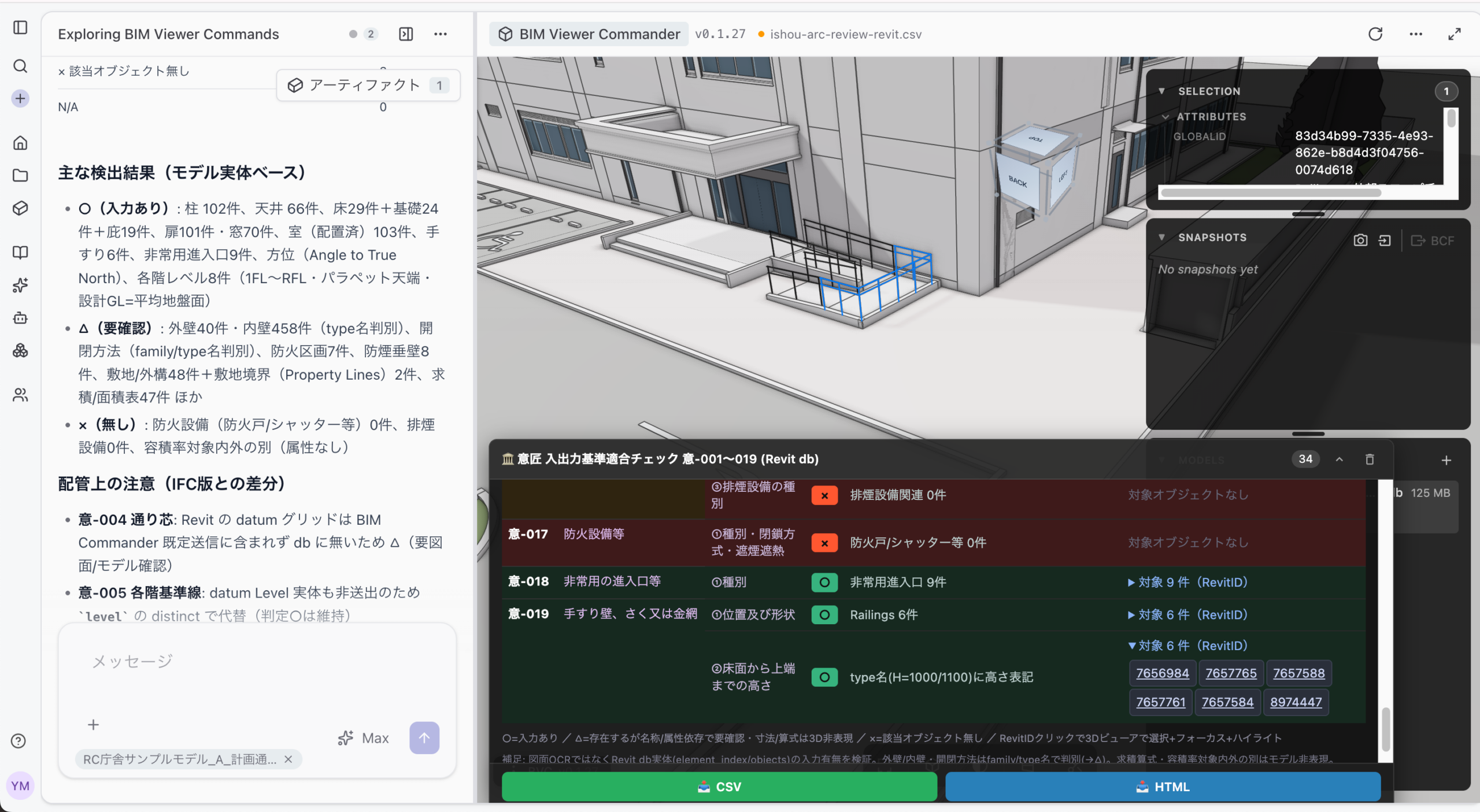The image size is (1480, 812).
Task: Collapse the SELECTION panel
Action: 1161,91
